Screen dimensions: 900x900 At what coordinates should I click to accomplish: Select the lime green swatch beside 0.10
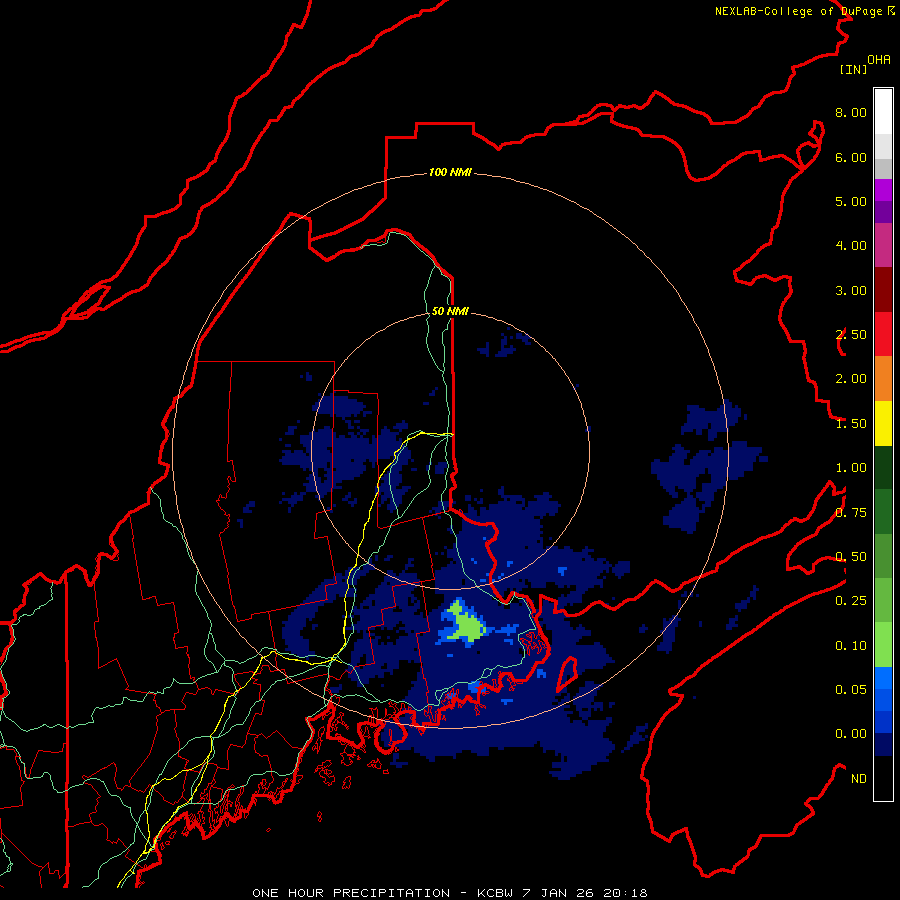click(x=883, y=645)
